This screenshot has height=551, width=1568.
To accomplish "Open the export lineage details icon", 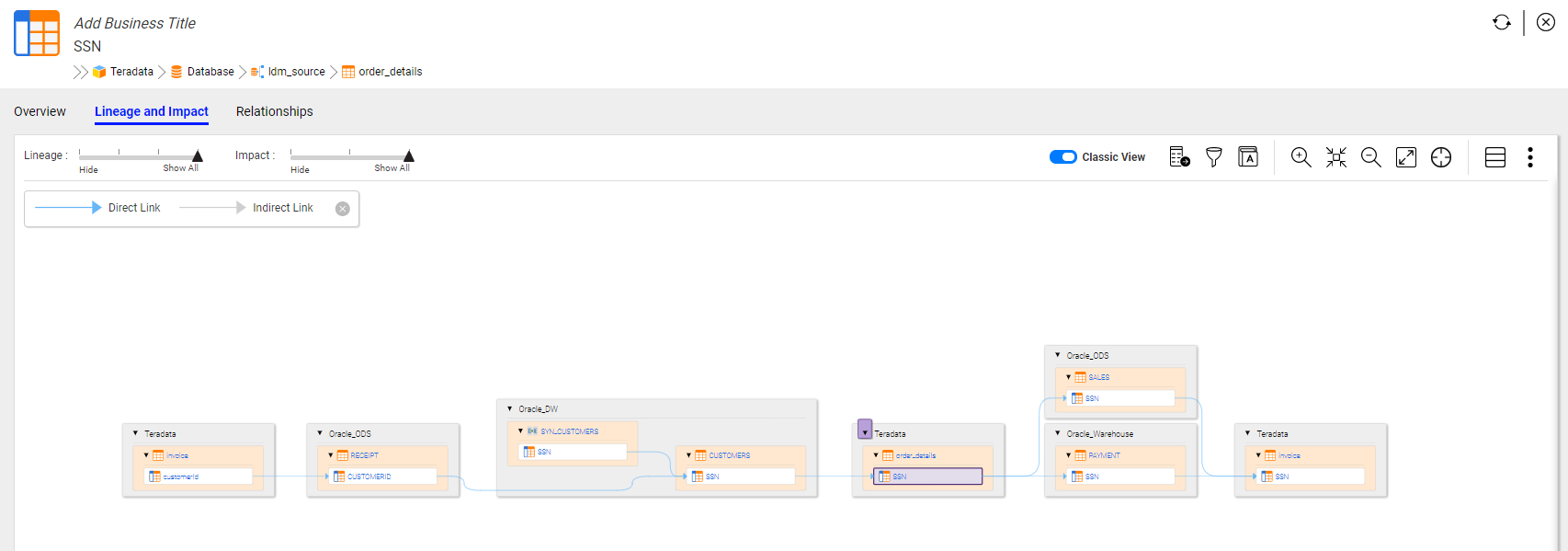I will pyautogui.click(x=1179, y=157).
